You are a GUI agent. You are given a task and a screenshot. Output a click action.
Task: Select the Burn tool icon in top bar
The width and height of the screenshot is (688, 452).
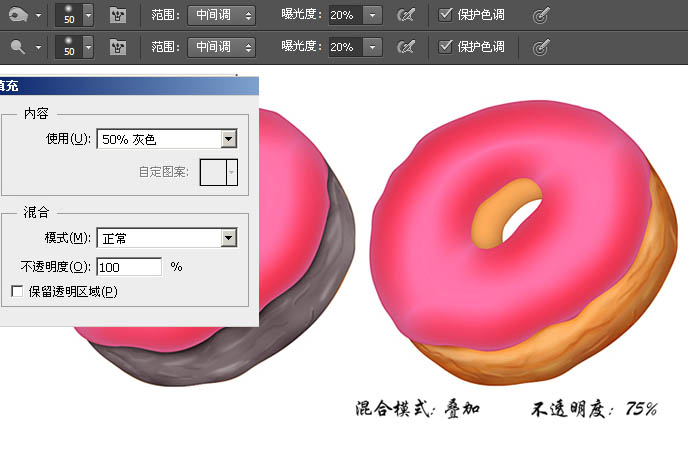tap(18, 15)
